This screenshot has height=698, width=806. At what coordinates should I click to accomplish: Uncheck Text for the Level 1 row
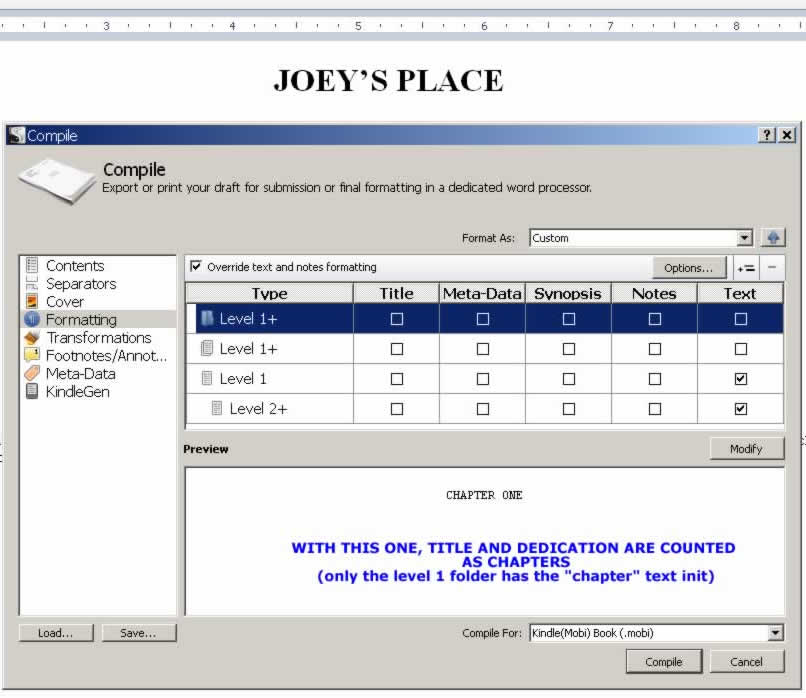click(x=740, y=379)
